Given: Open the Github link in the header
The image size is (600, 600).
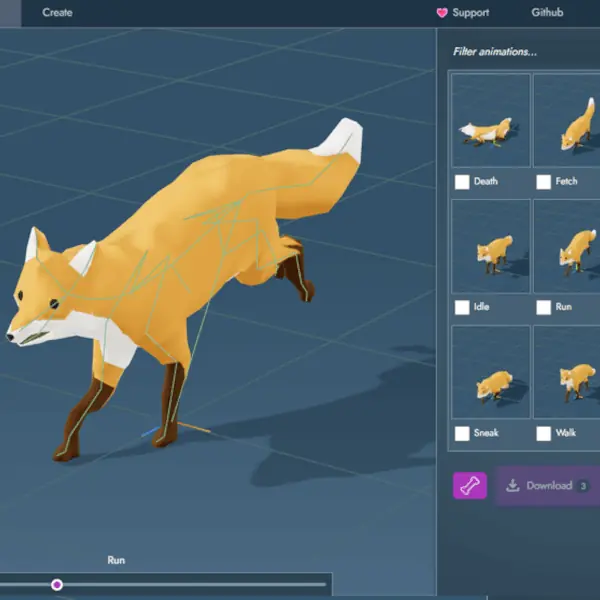Looking at the screenshot, I should 547,13.
